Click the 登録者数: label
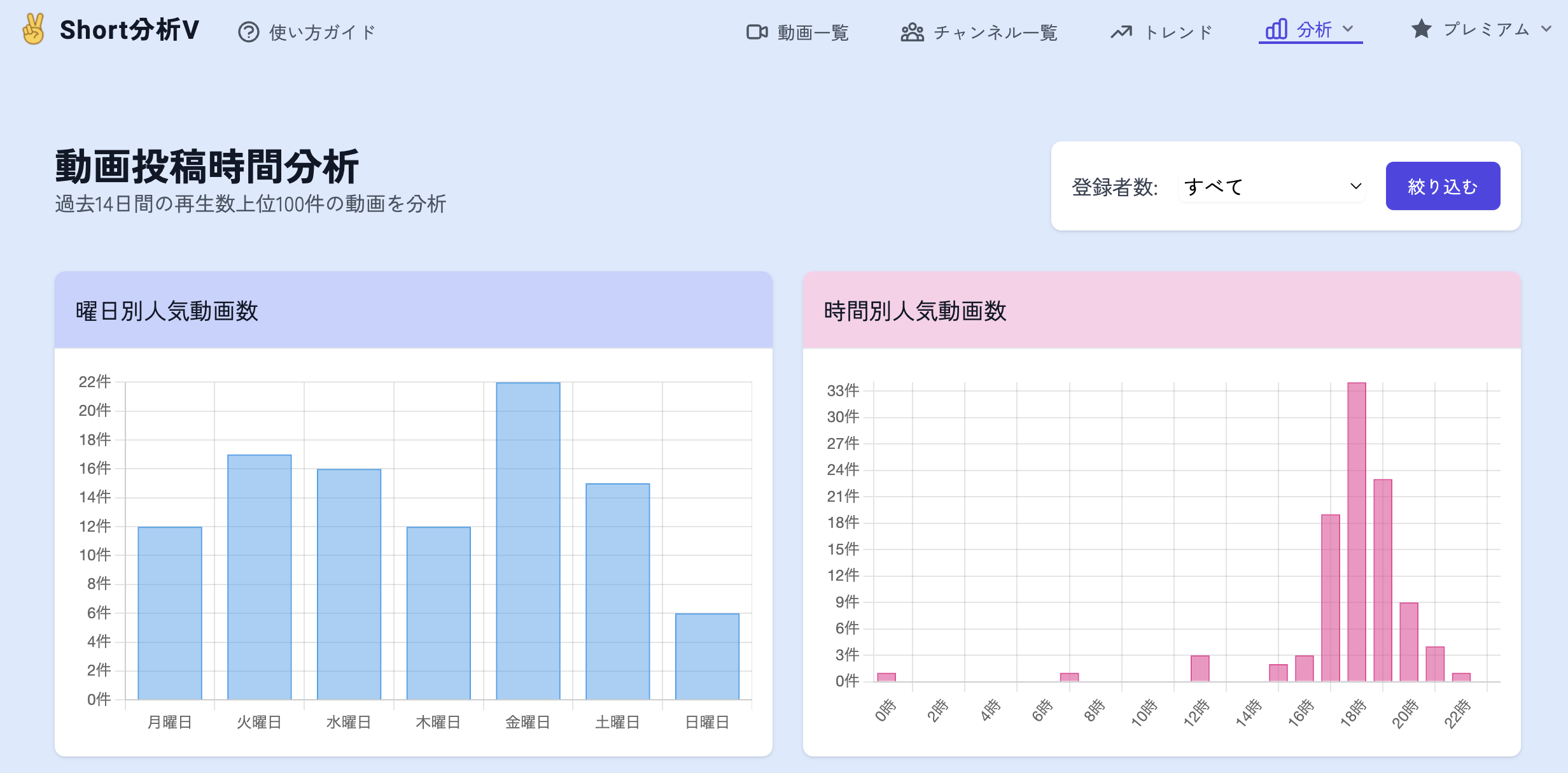Viewport: 1568px width, 773px height. pos(1115,187)
